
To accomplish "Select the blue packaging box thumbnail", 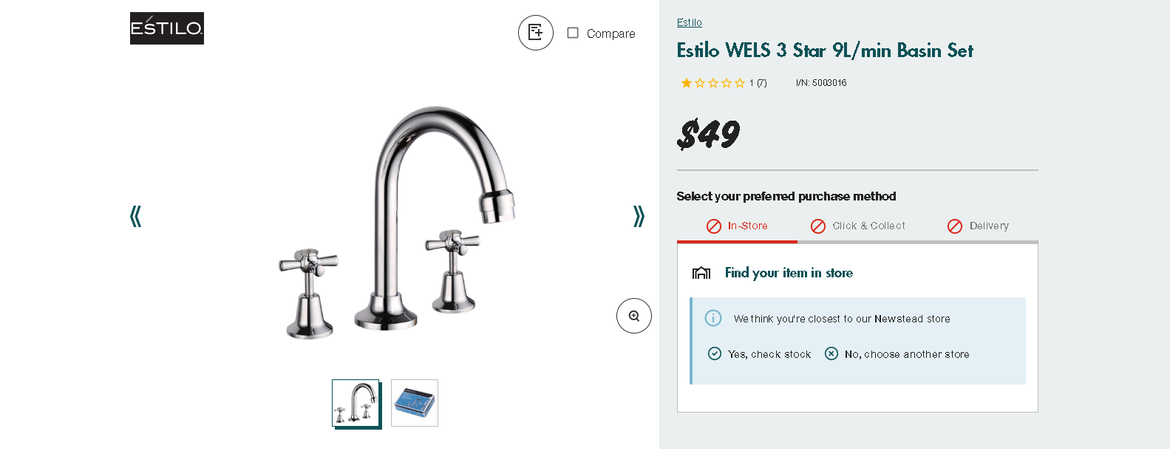I will (414, 403).
